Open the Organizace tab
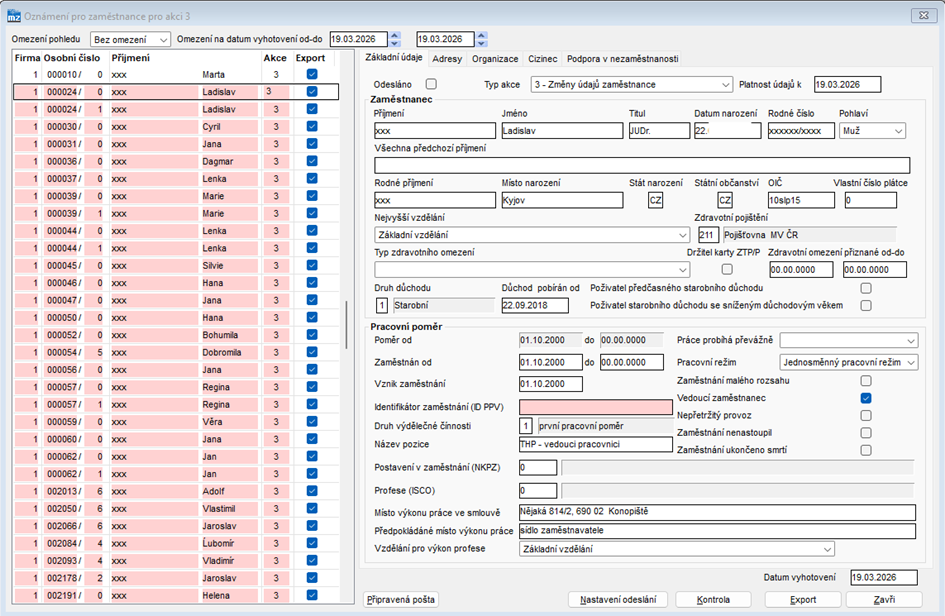The height and width of the screenshot is (616, 945). click(x=495, y=58)
